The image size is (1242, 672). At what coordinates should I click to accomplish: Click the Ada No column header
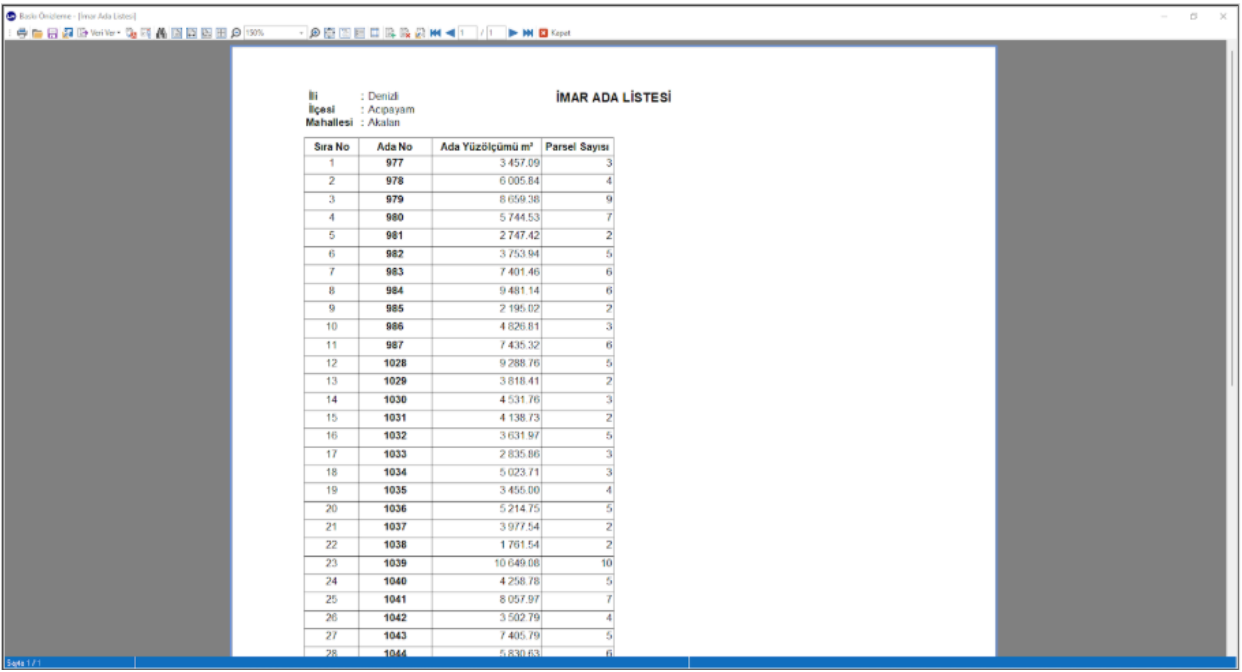tap(394, 147)
